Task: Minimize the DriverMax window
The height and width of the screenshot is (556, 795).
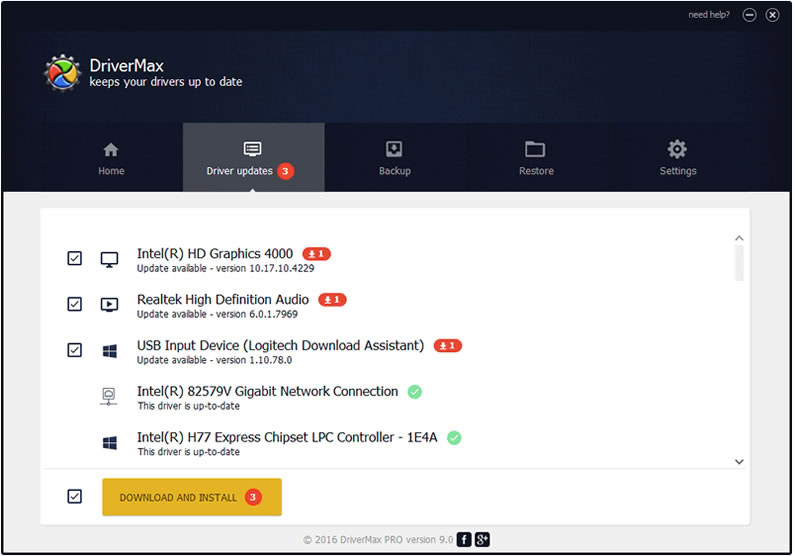Action: coord(749,15)
